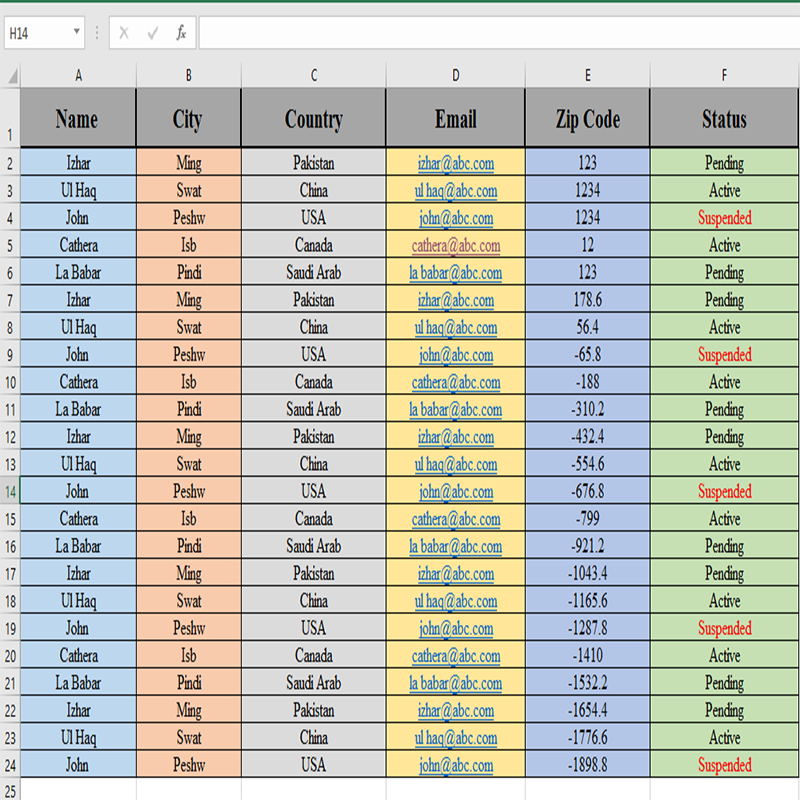
Task: Open the Insert Function (fx) dialog
Action: (x=181, y=33)
